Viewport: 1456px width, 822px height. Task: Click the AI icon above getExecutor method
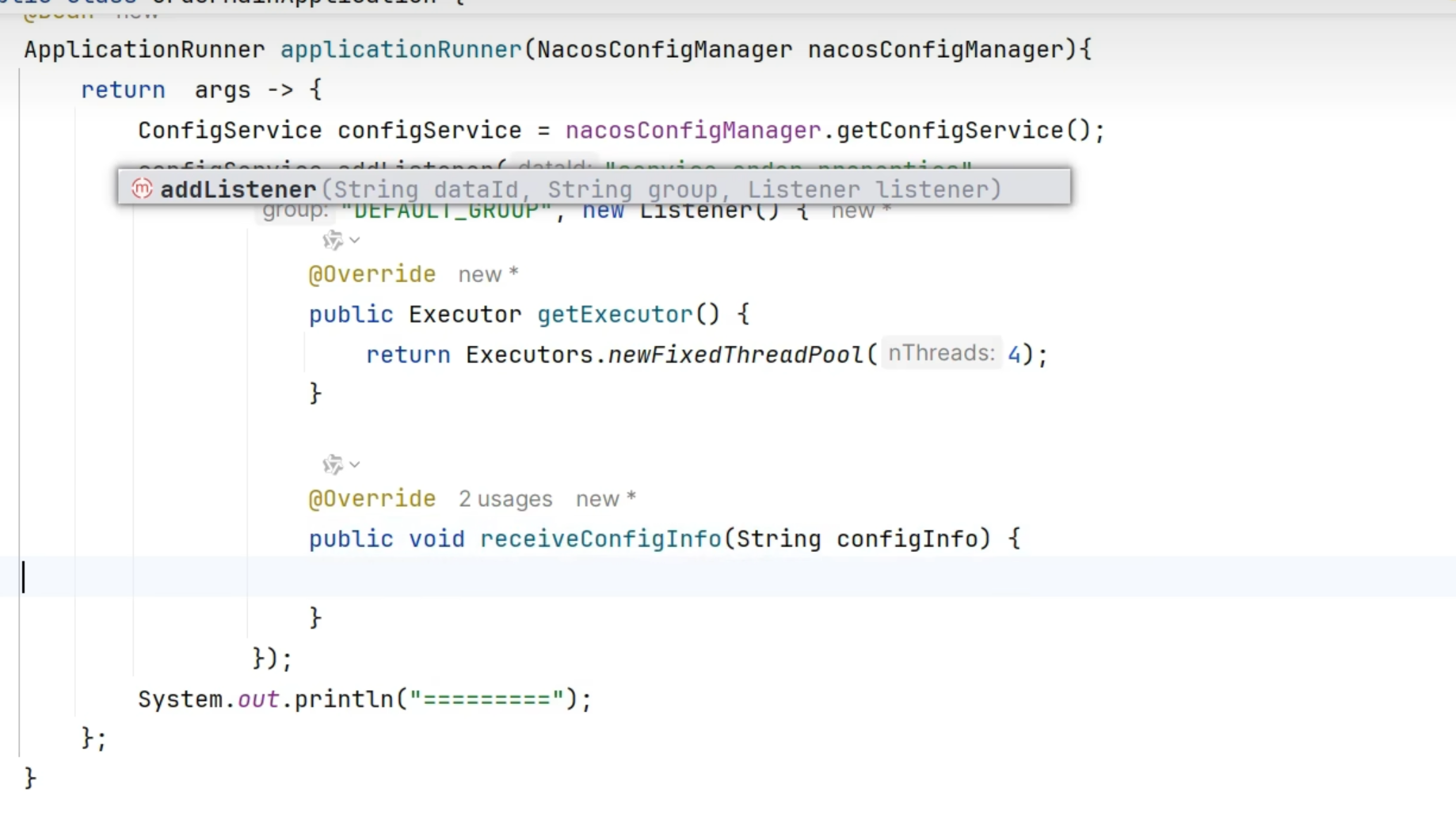pyautogui.click(x=332, y=240)
